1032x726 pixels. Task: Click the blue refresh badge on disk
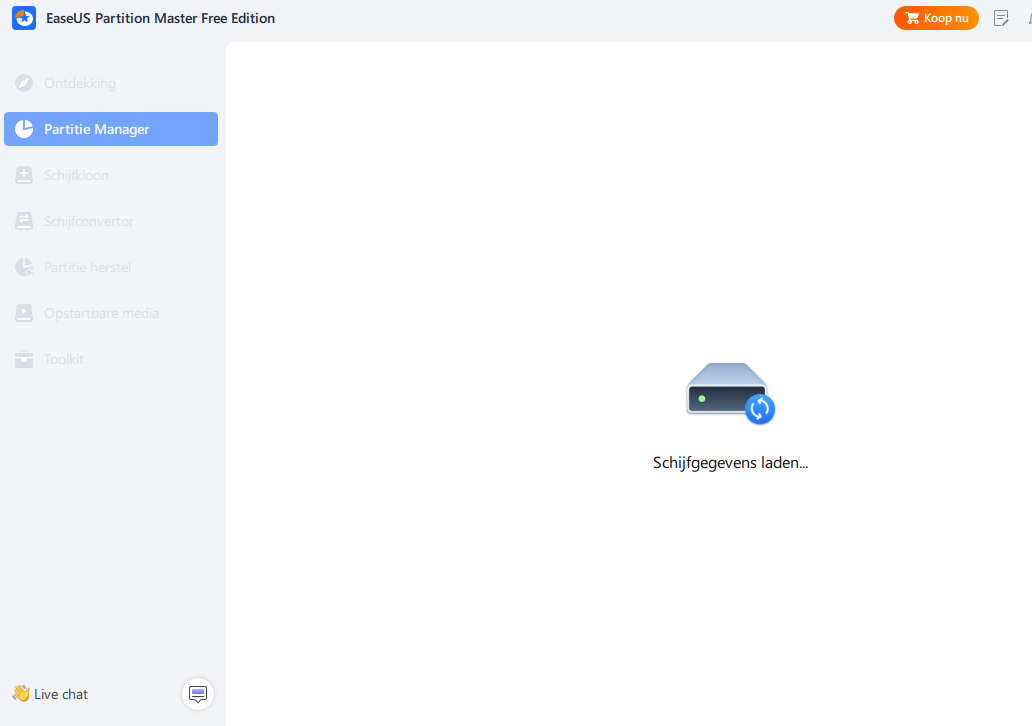760,409
